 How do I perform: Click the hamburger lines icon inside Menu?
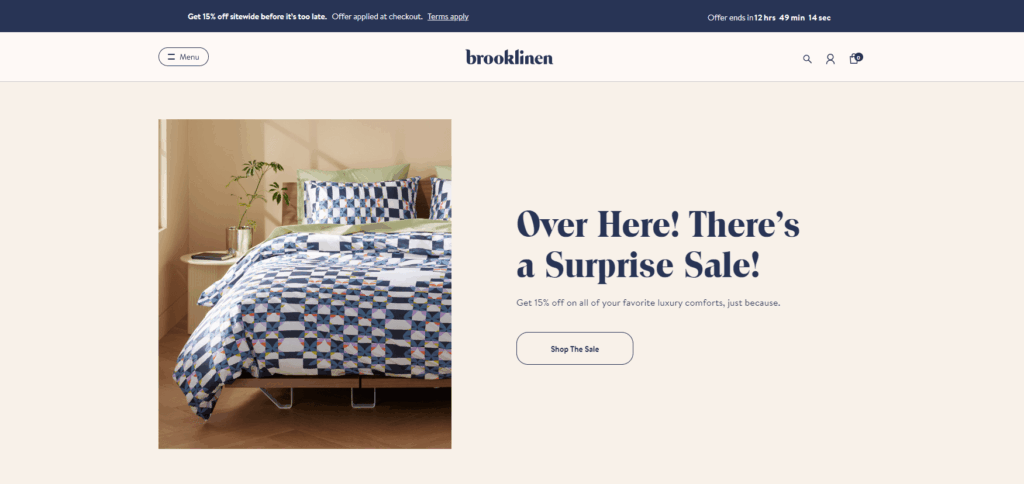coord(171,57)
